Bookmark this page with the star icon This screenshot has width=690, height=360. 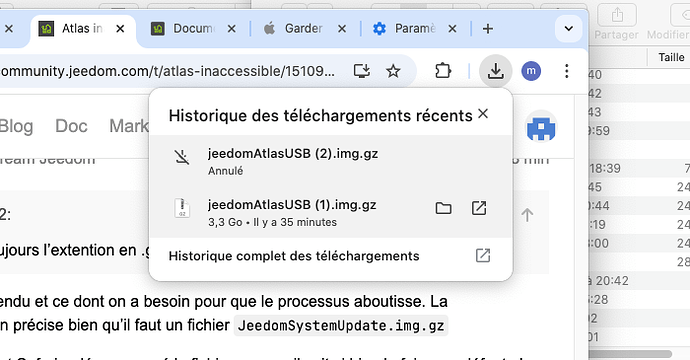click(393, 71)
